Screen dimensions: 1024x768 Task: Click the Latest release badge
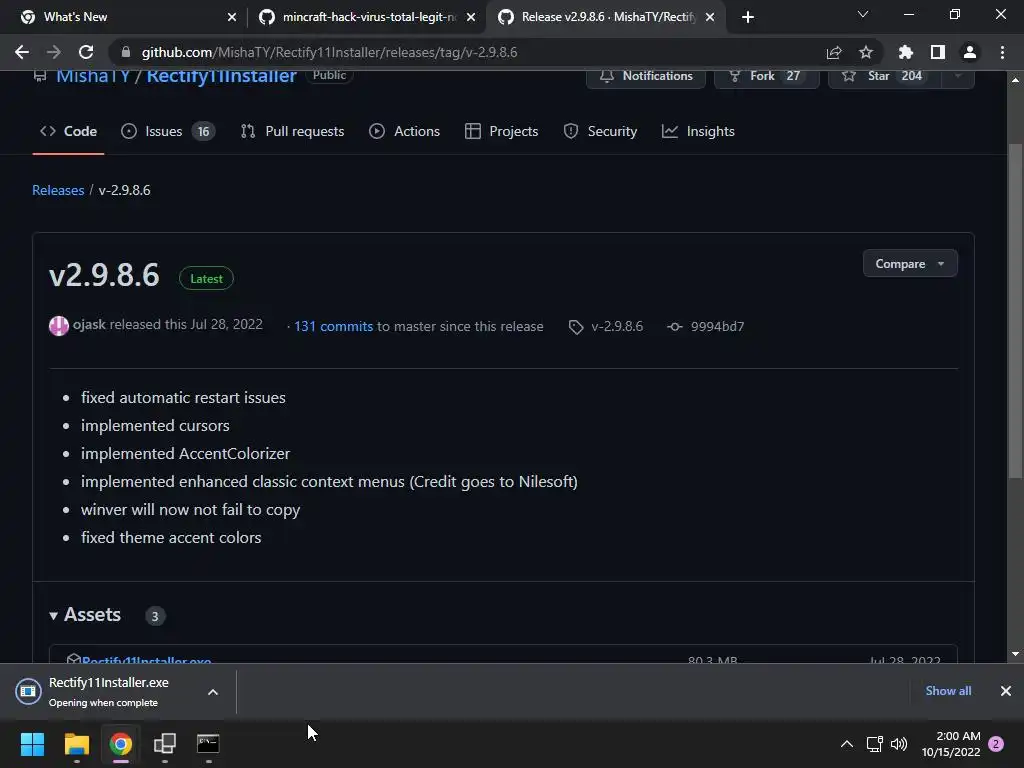pos(206,278)
